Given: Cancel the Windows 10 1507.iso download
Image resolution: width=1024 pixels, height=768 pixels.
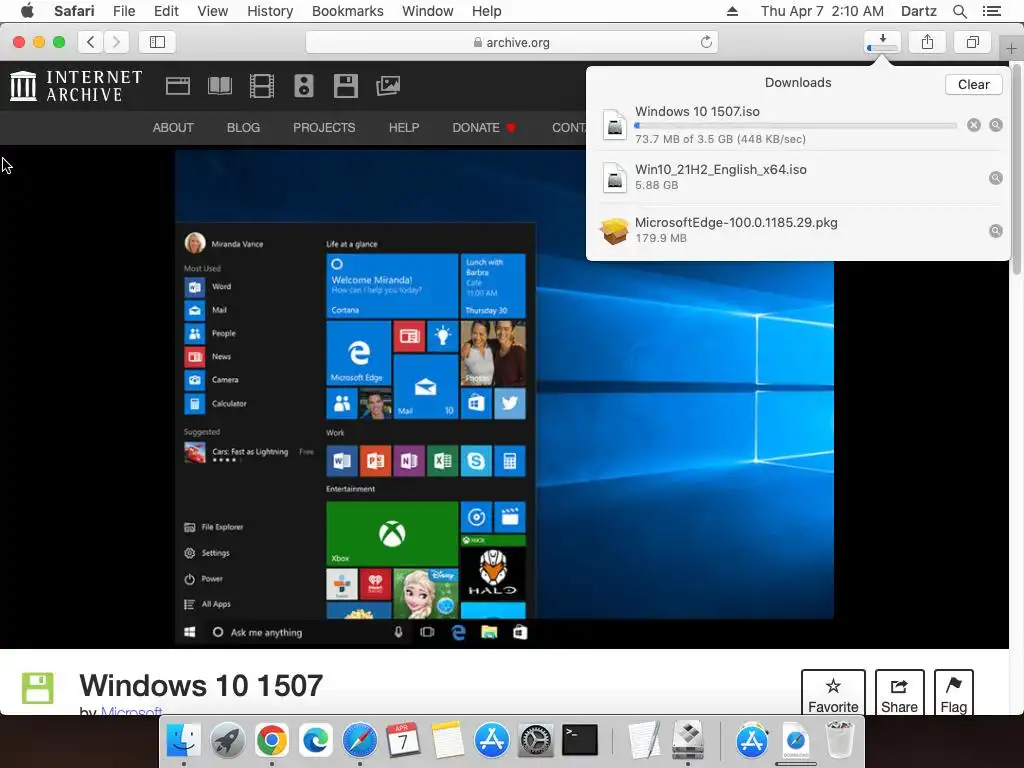Looking at the screenshot, I should (x=973, y=125).
